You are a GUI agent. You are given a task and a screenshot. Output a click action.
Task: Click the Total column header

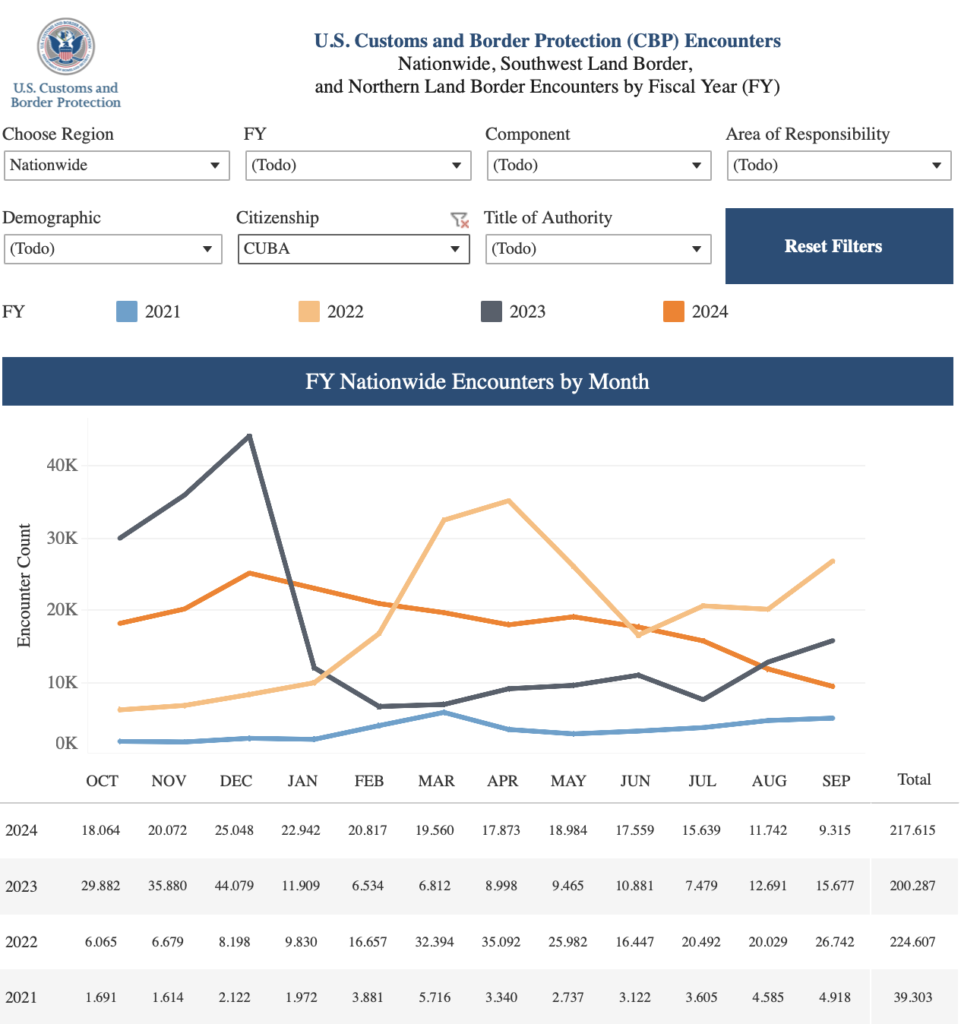coord(913,780)
